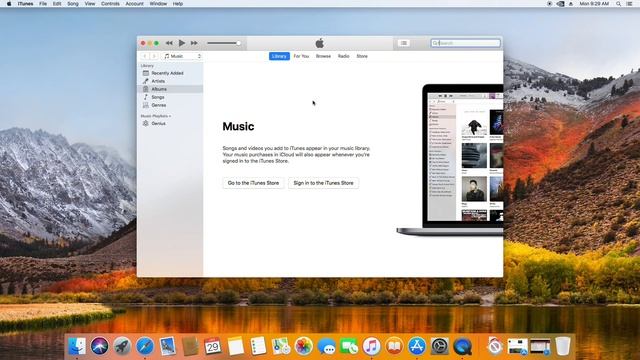Image resolution: width=640 pixels, height=360 pixels.
Task: Switch to the For You tab
Action: click(301, 56)
